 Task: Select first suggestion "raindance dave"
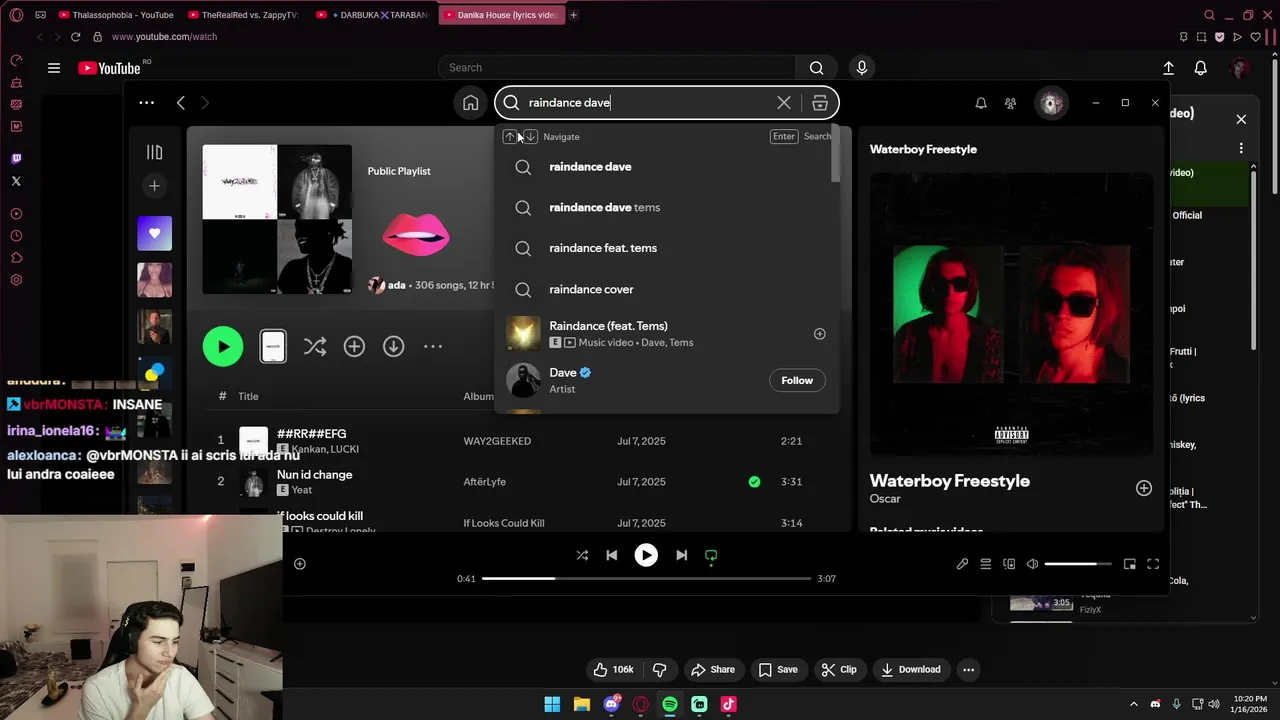click(x=666, y=167)
